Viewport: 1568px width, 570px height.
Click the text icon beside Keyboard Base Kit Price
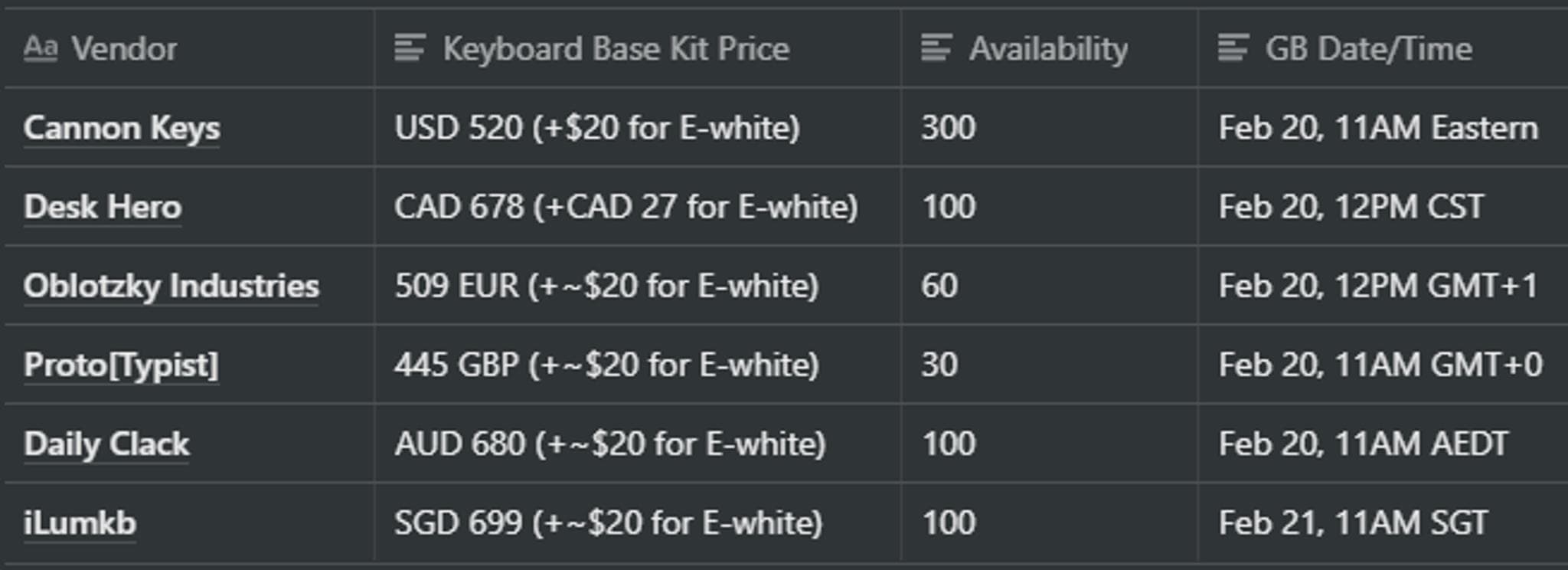410,48
